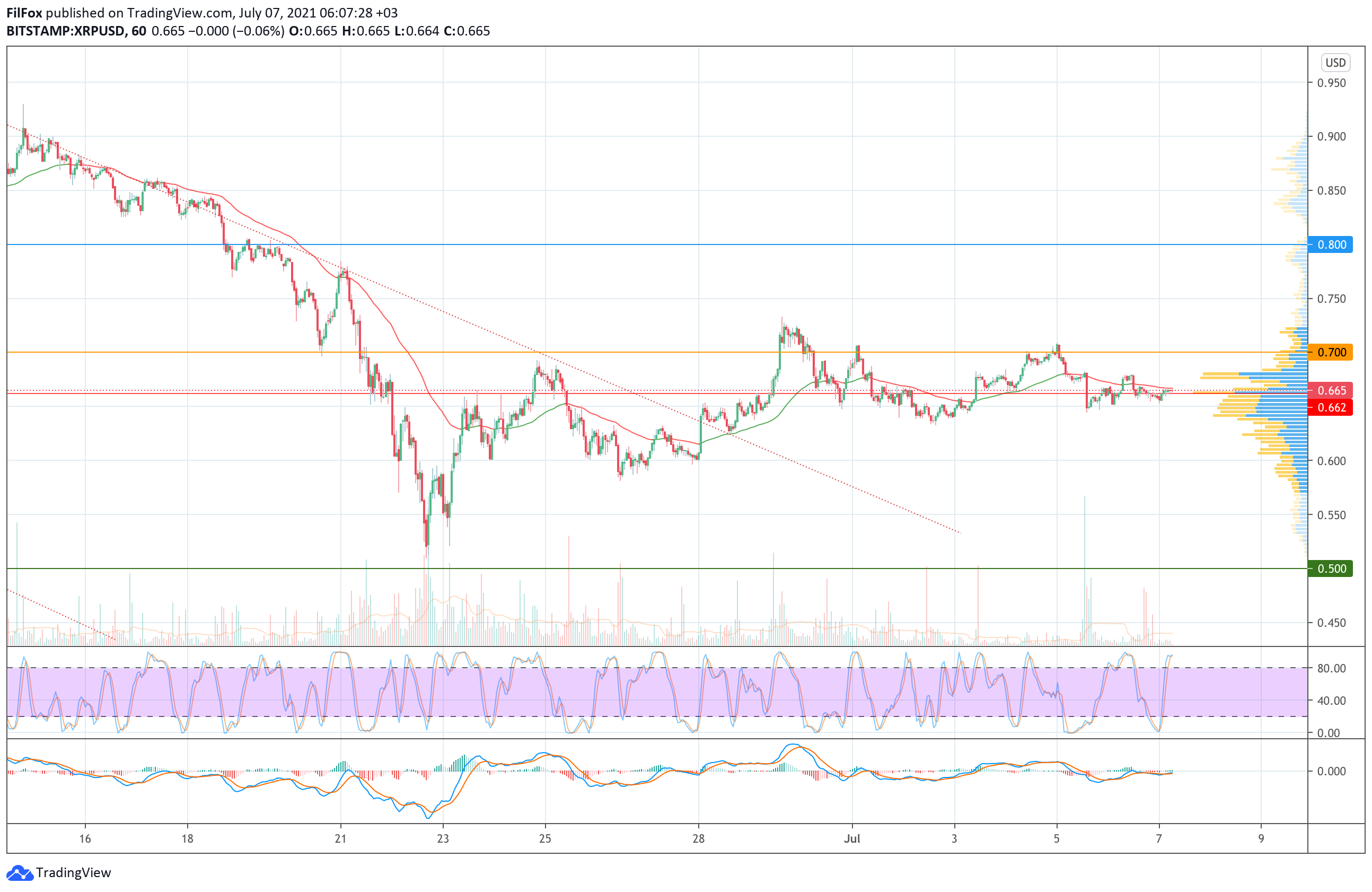Viewport: 1372px width, 892px height.
Task: Click the FilFox author name
Action: tap(24, 13)
